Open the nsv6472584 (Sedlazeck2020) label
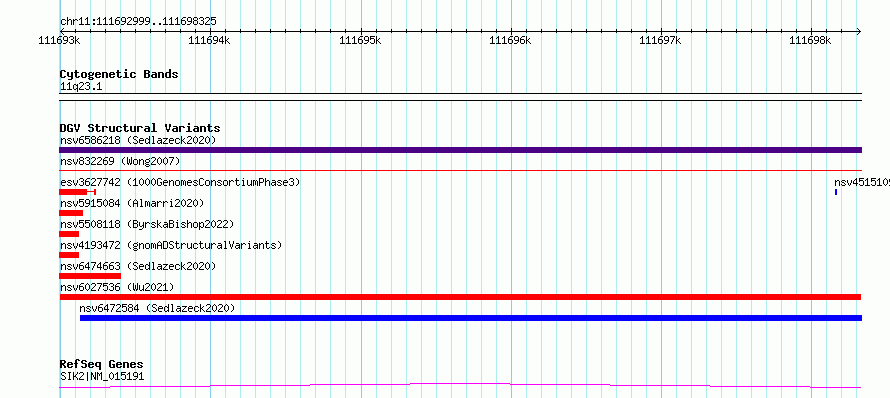The height and width of the screenshot is (398, 890). coord(157,308)
